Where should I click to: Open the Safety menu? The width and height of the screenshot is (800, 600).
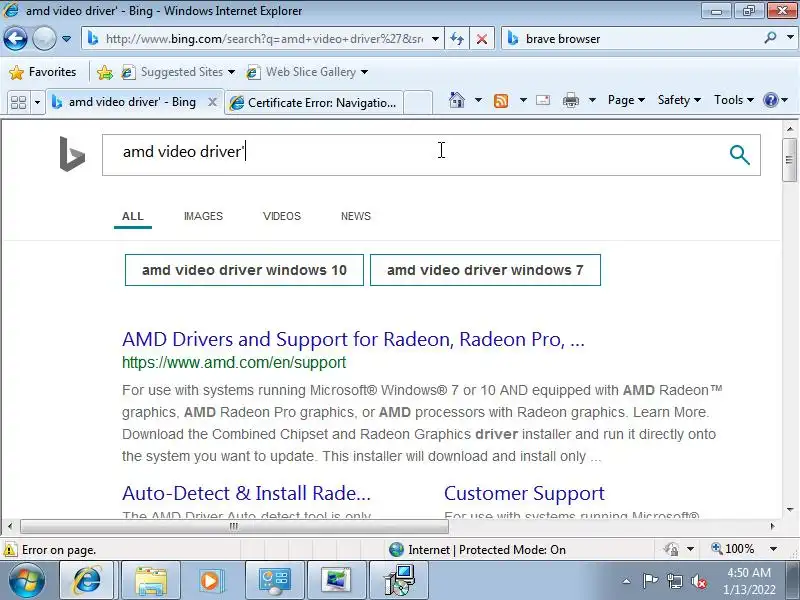(x=679, y=100)
